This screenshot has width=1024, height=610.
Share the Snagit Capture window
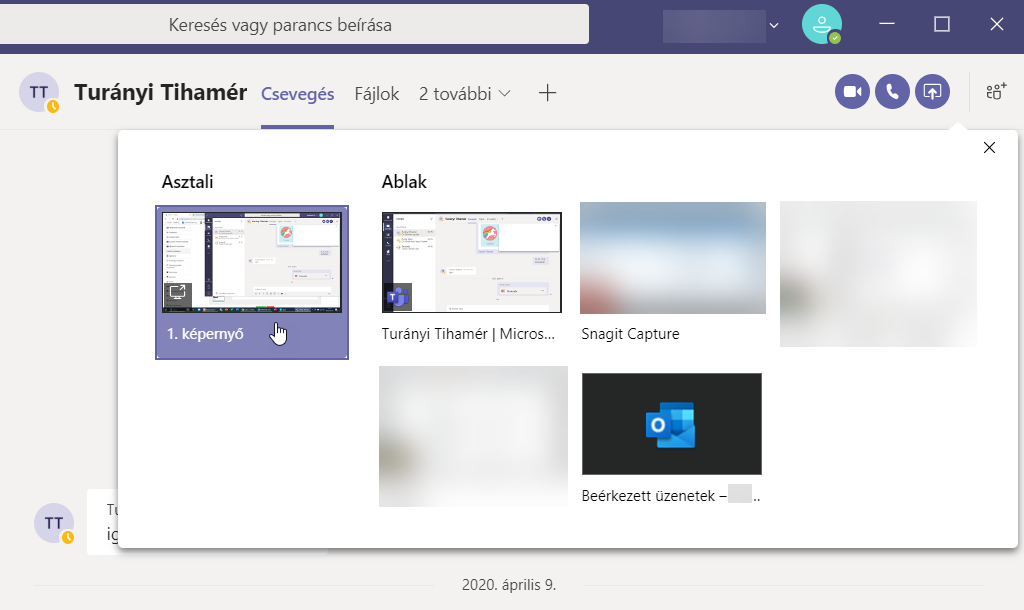pos(672,259)
